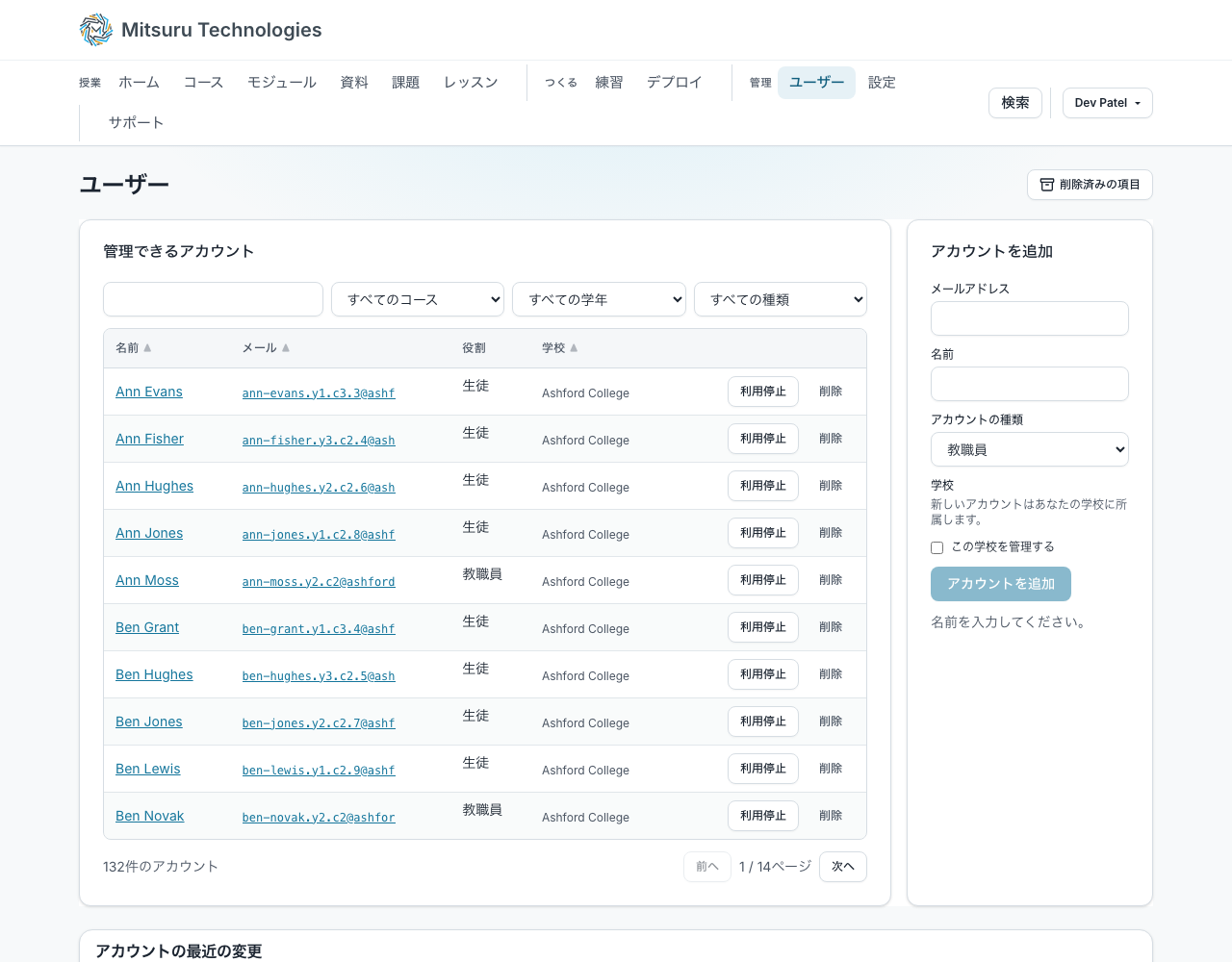
Task: Click アカウントを追加 submit button
Action: pos(1001,584)
